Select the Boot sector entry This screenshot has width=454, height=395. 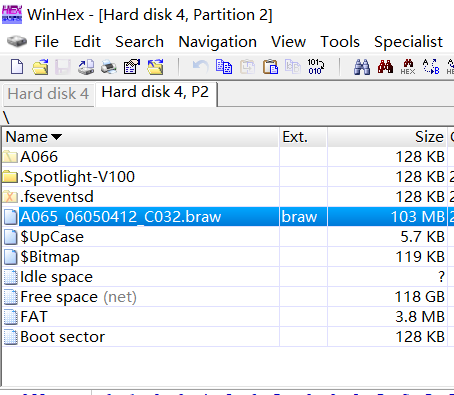click(x=62, y=337)
